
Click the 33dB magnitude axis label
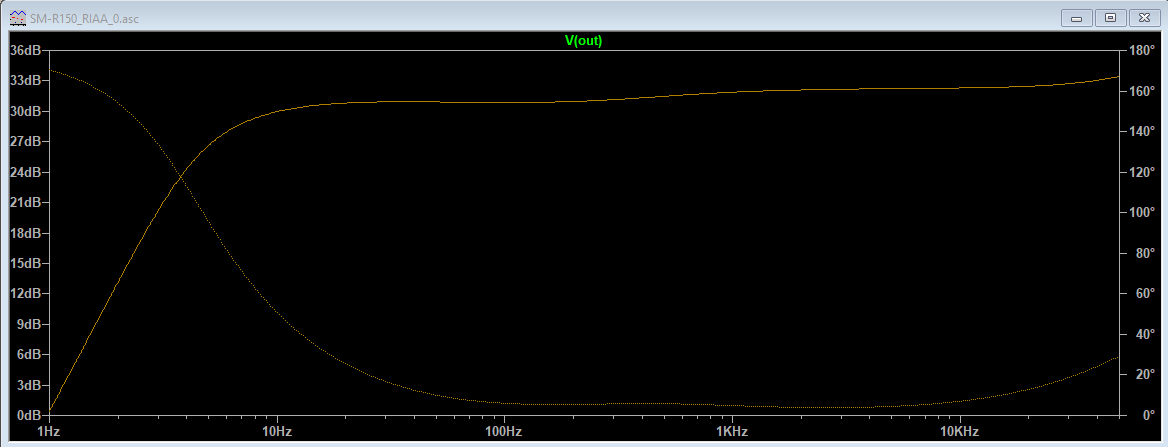pyautogui.click(x=25, y=81)
